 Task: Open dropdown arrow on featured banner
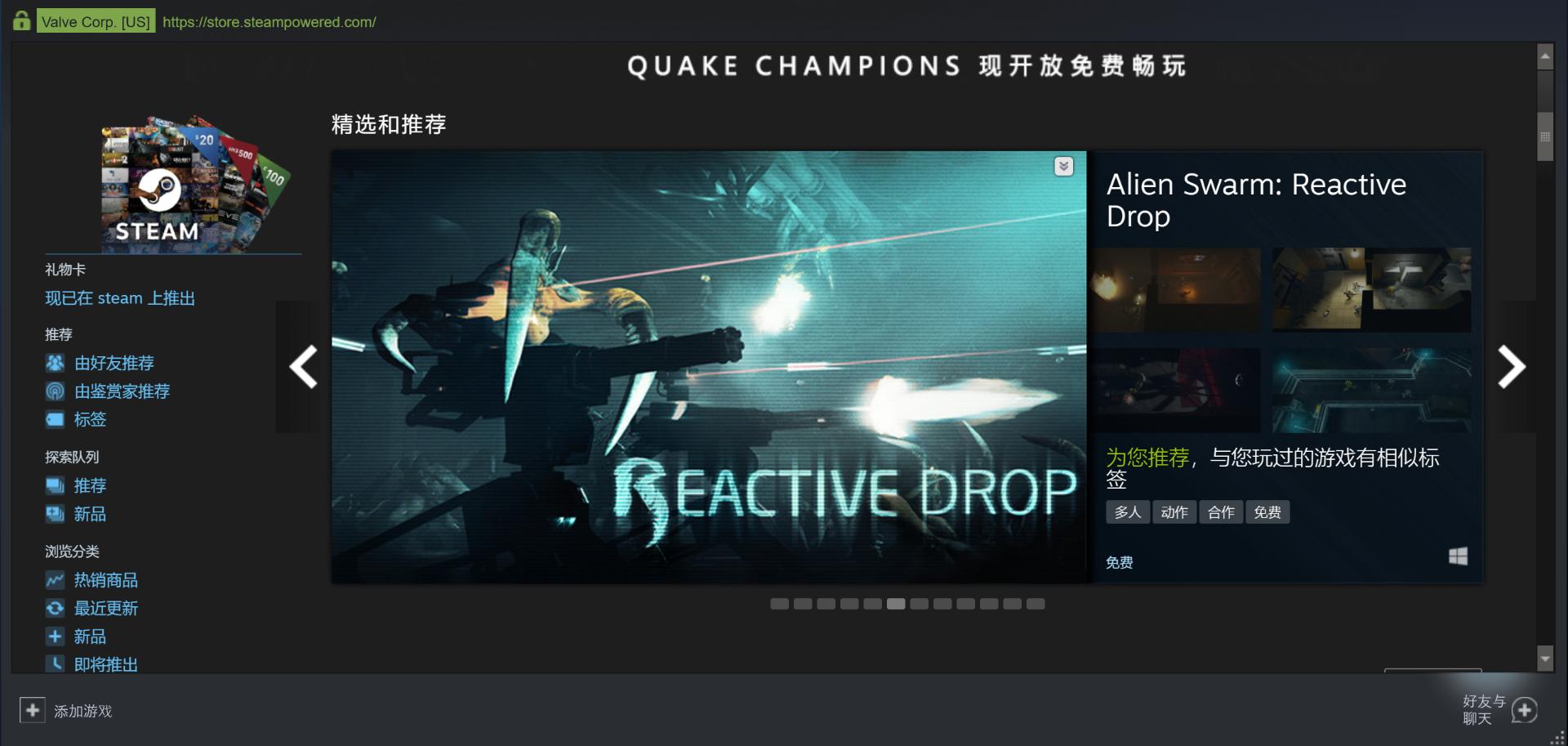1063,167
